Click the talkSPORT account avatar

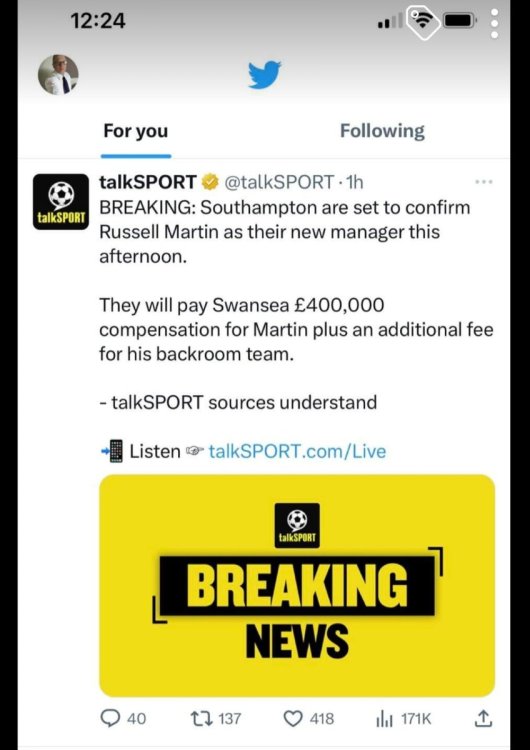(x=61, y=202)
